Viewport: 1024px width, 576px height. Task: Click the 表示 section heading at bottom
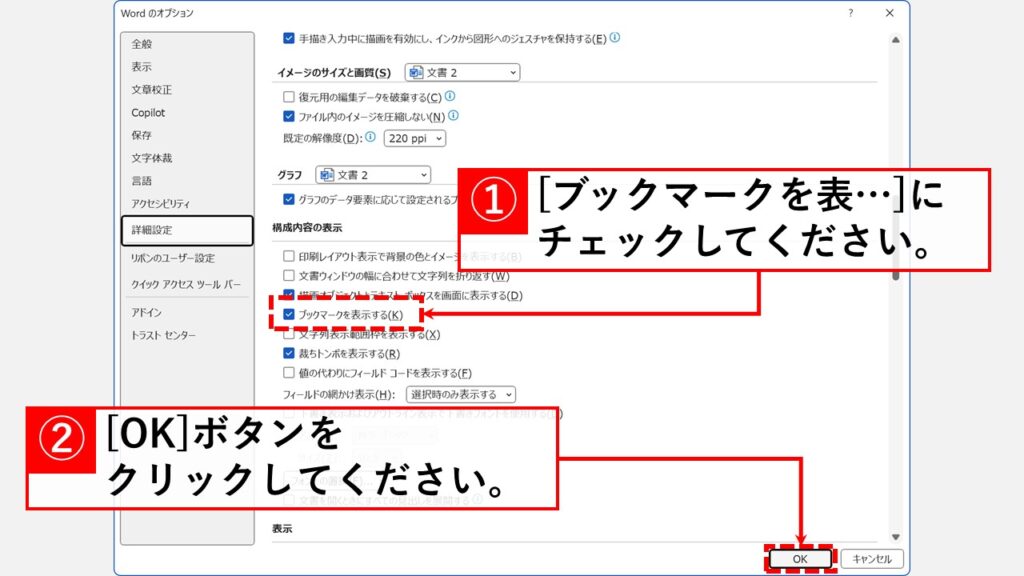click(282, 529)
